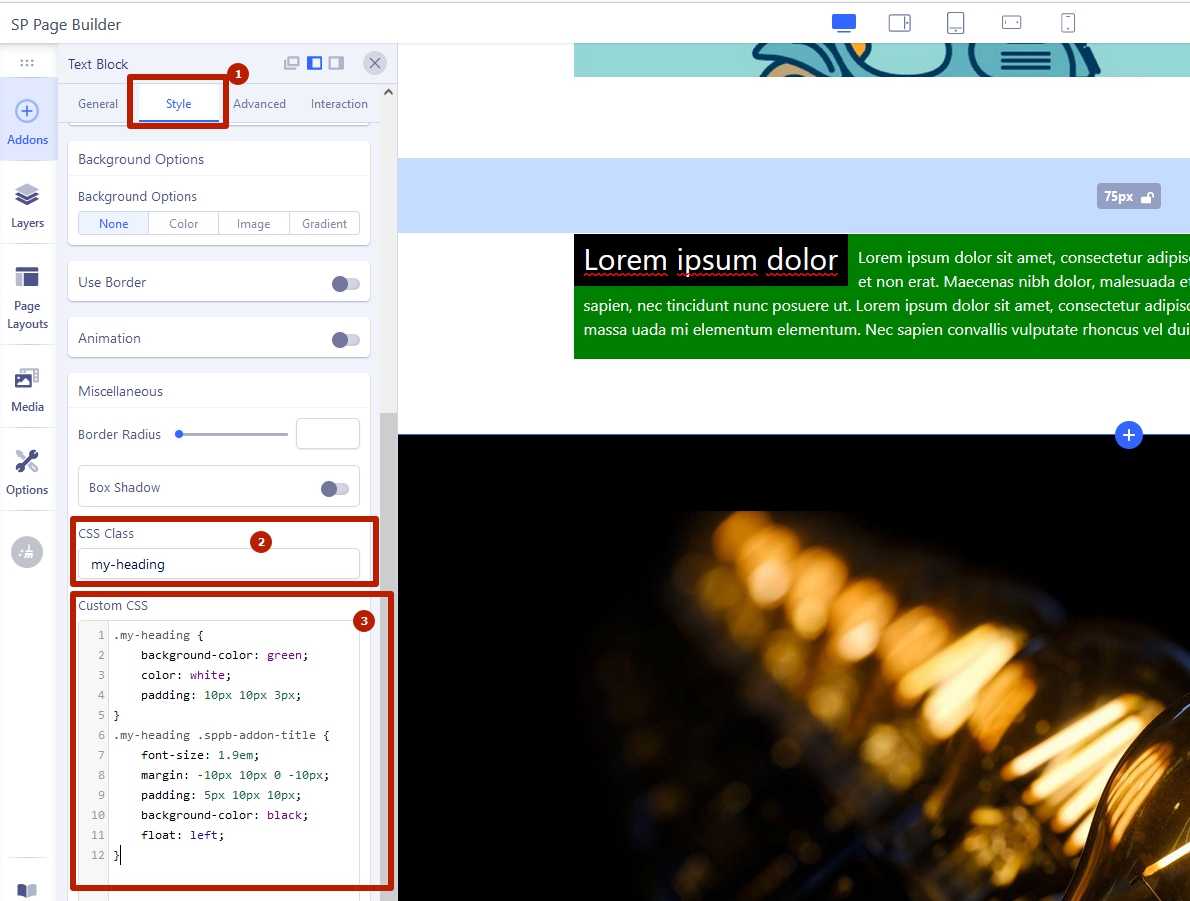Image resolution: width=1190 pixels, height=901 pixels.
Task: Enable the Use Border toggle
Action: [345, 284]
